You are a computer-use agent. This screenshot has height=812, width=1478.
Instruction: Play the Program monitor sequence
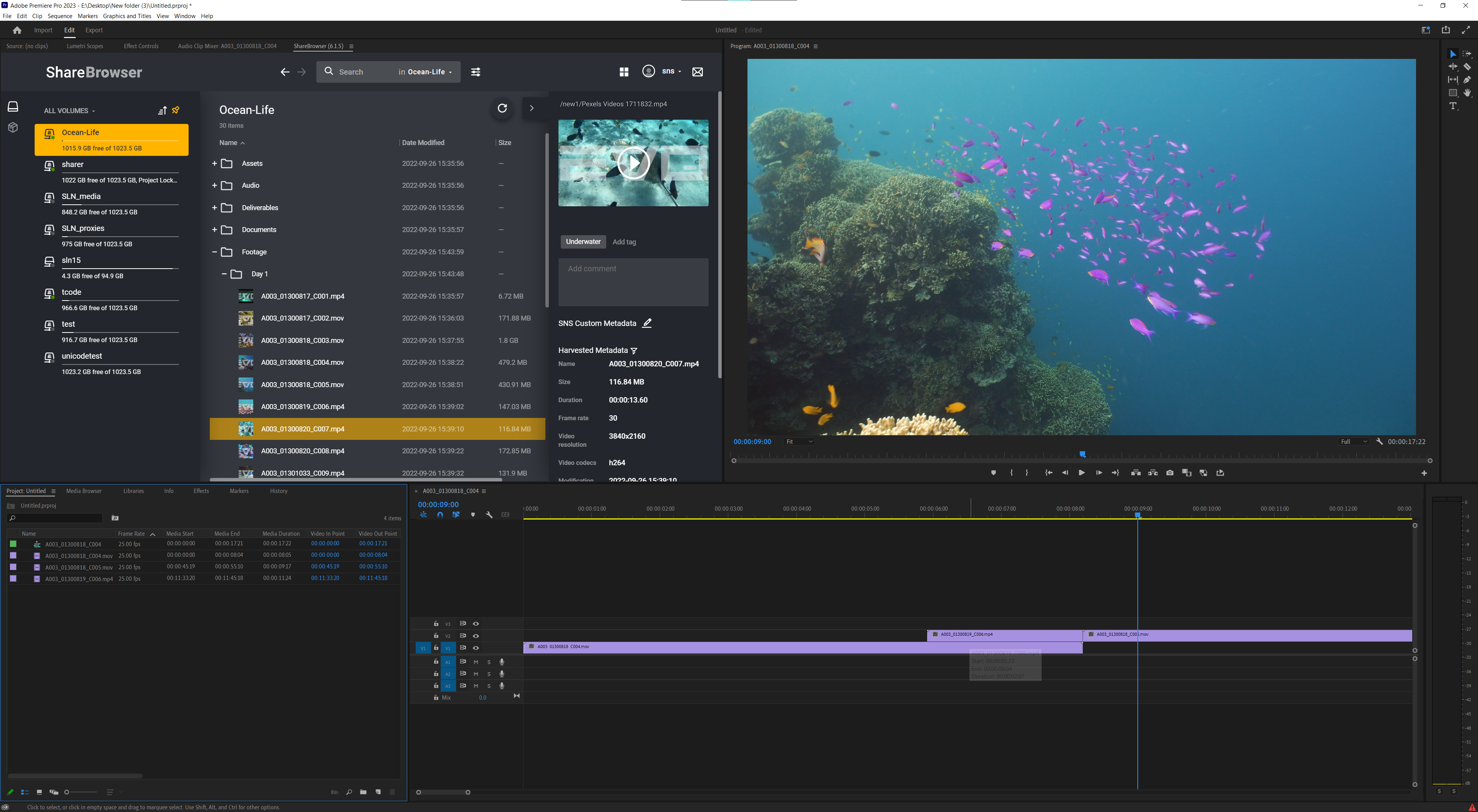click(1081, 473)
